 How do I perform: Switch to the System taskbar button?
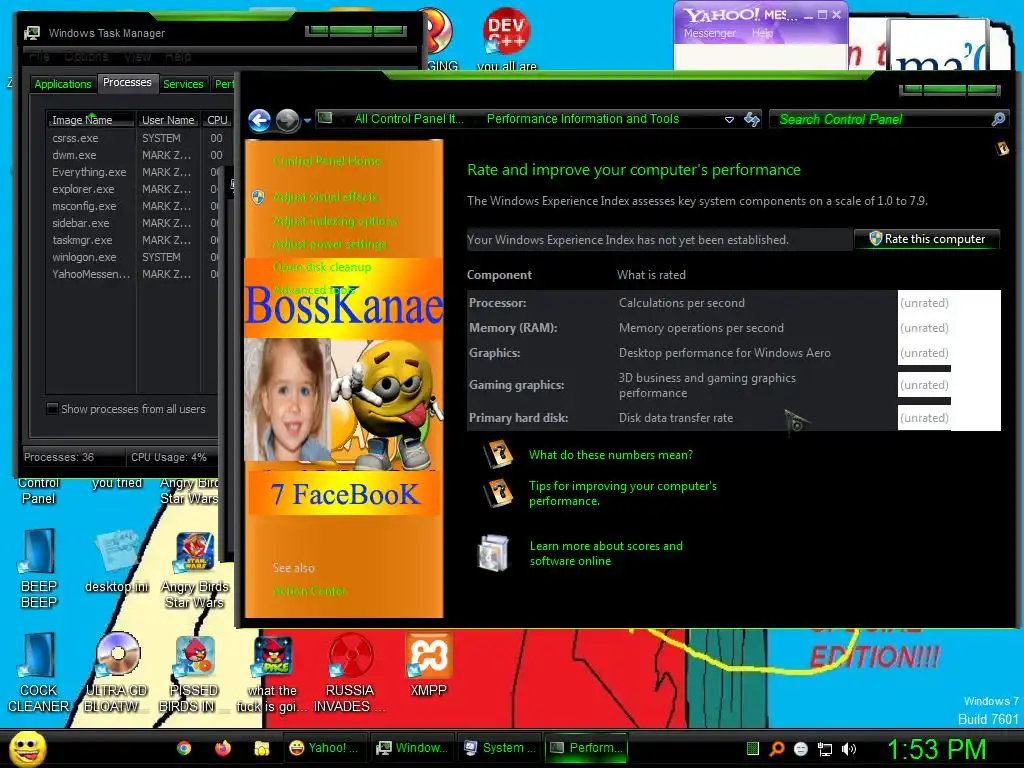click(500, 748)
